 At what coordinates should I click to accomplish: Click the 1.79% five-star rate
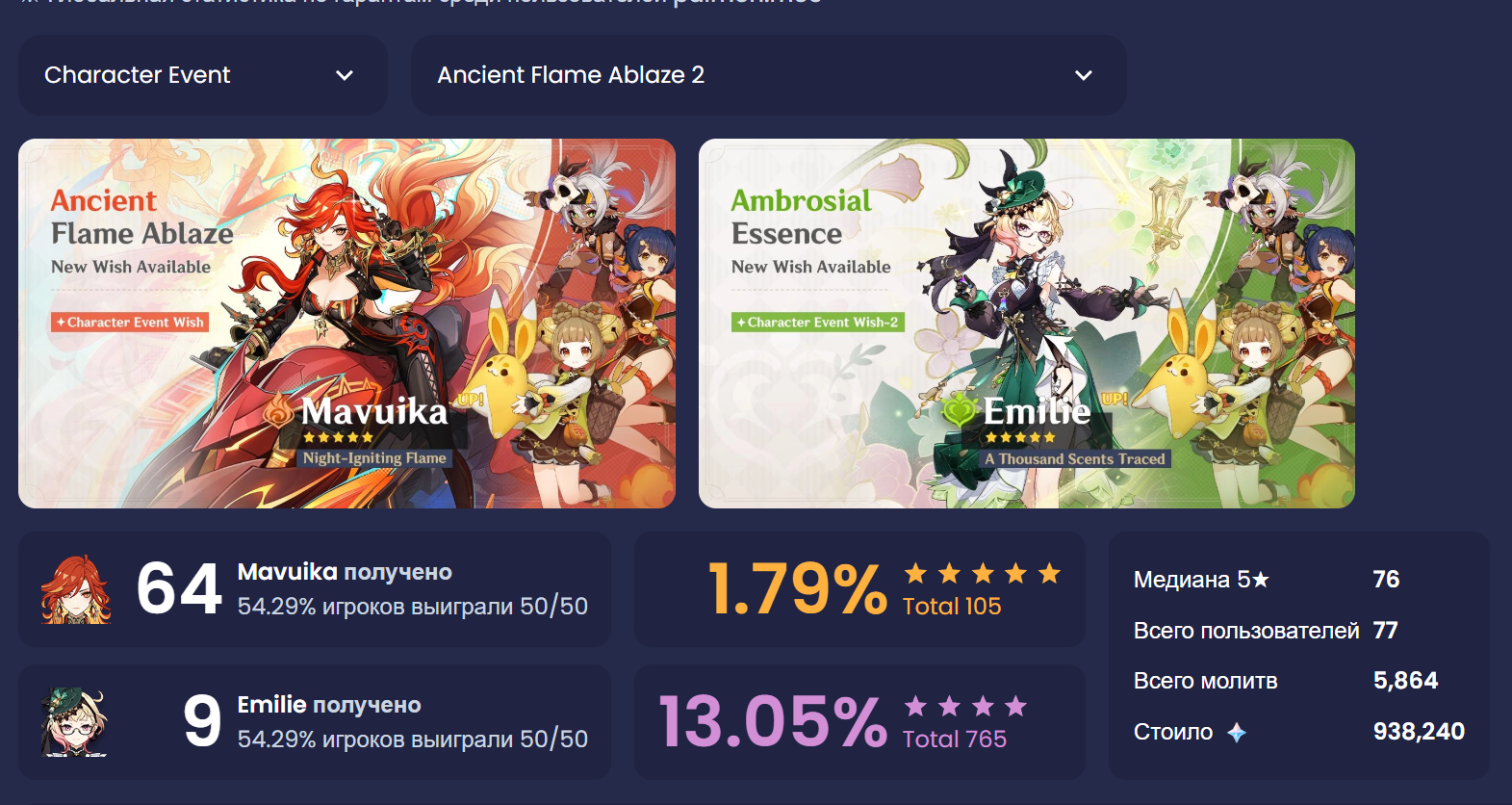point(797,589)
